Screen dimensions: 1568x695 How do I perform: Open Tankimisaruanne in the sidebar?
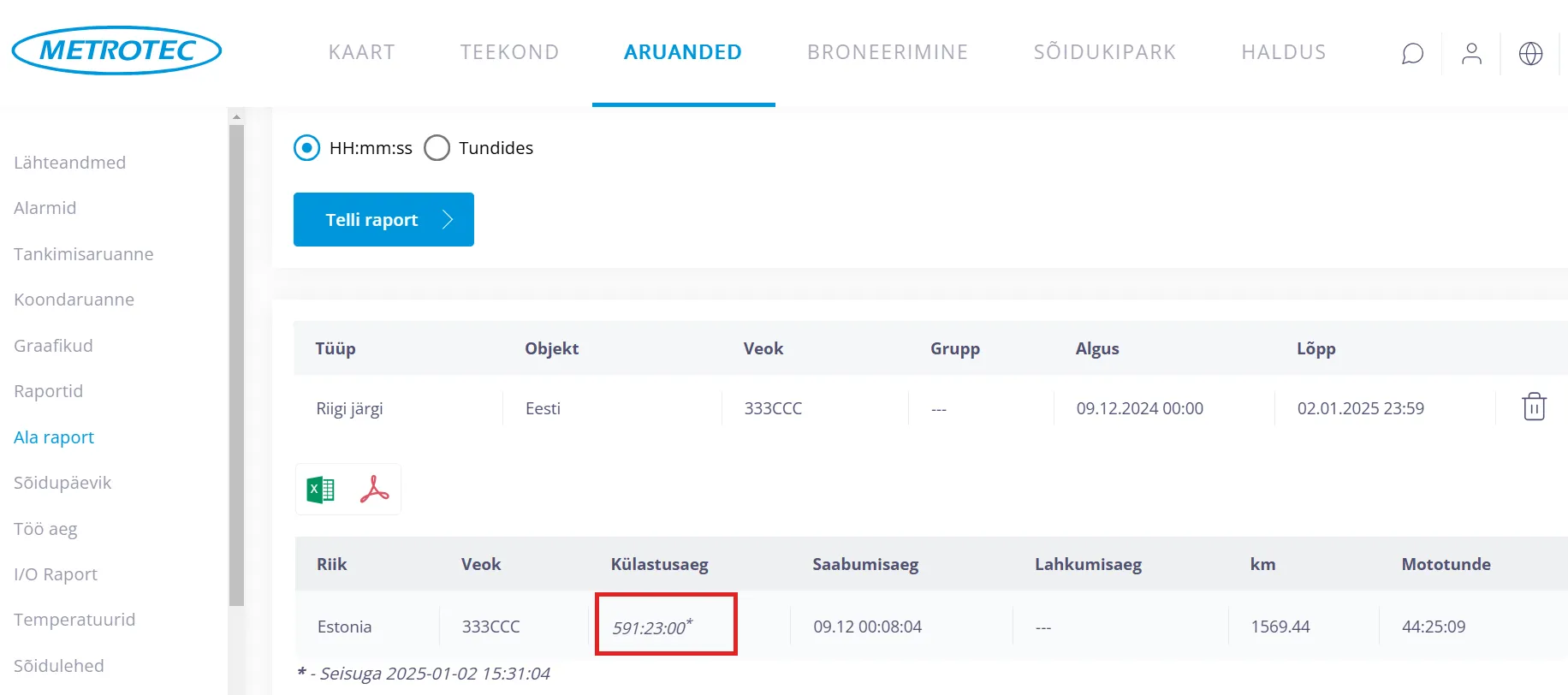coord(84,254)
